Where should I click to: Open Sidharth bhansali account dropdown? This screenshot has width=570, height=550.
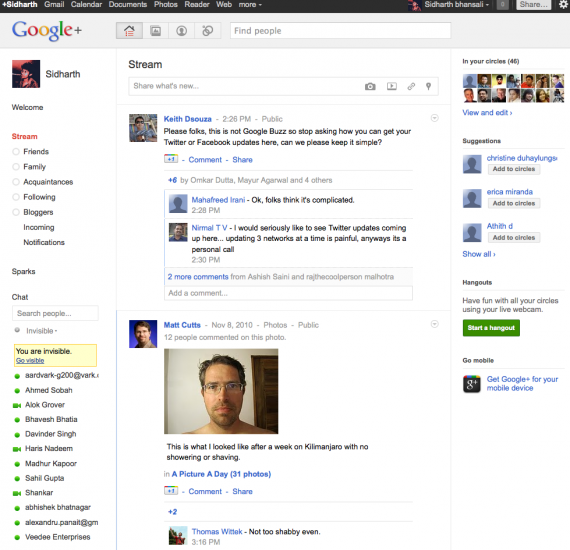click(x=457, y=4)
